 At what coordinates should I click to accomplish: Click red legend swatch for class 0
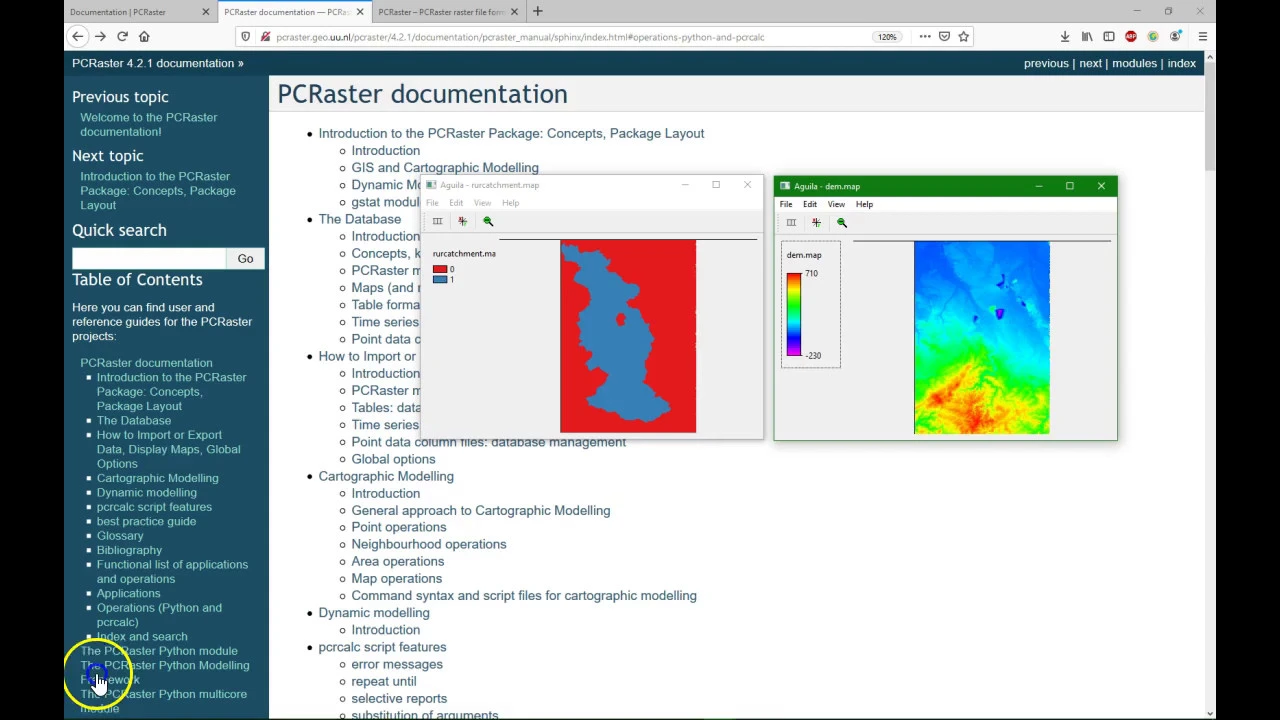tap(440, 269)
